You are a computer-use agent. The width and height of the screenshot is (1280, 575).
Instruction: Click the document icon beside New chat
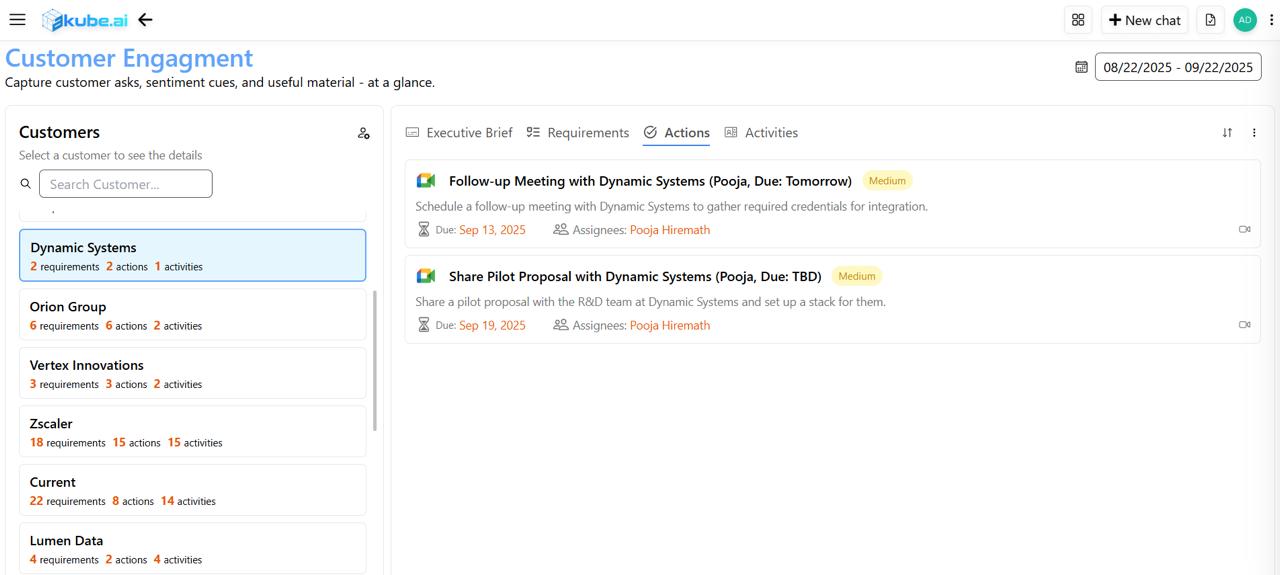(x=1210, y=20)
